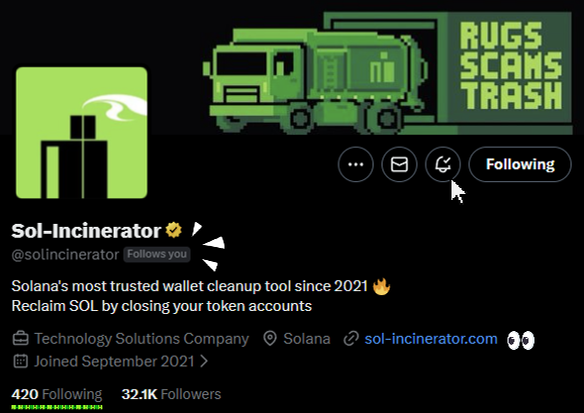View the 32.1K Followers list
Viewport: 584px width, 413px height.
(171, 394)
